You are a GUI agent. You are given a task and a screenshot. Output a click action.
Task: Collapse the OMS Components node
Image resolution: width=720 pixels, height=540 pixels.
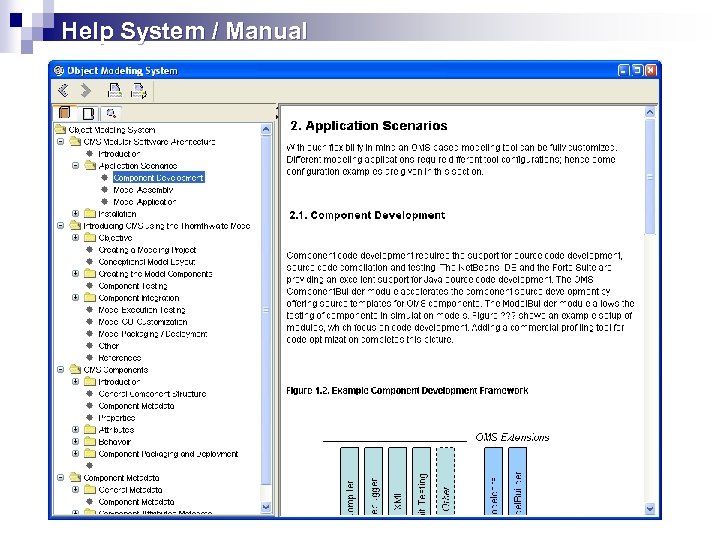click(61, 369)
